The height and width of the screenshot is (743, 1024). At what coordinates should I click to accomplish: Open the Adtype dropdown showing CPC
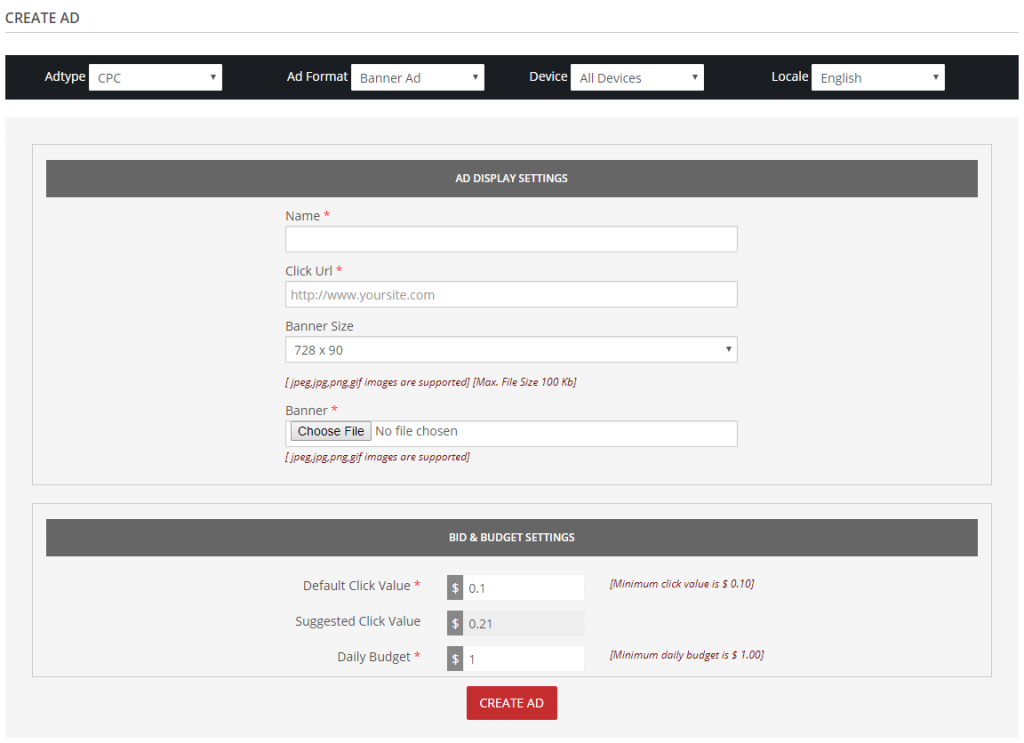pos(155,76)
